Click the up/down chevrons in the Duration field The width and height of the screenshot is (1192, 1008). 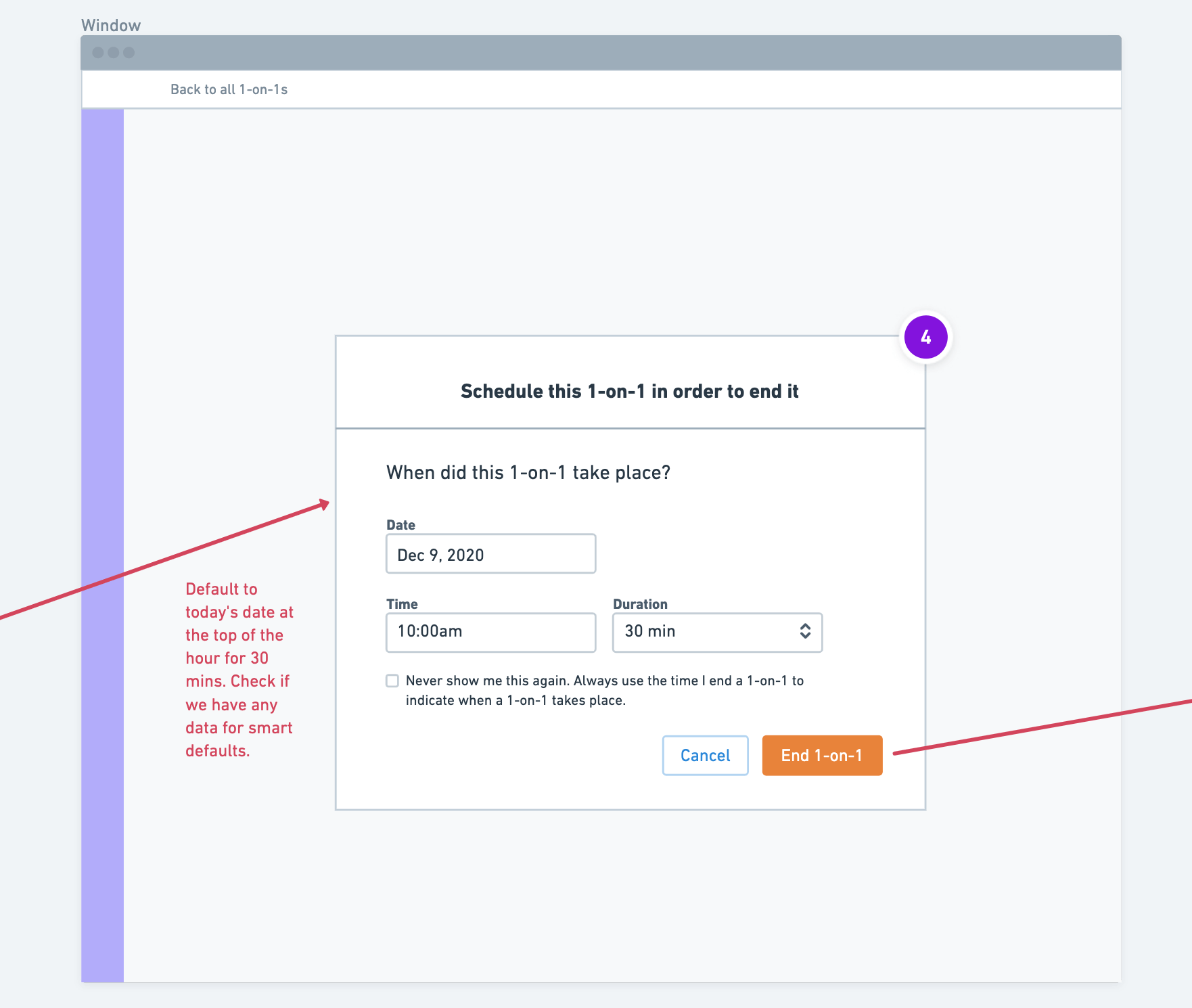coord(805,632)
